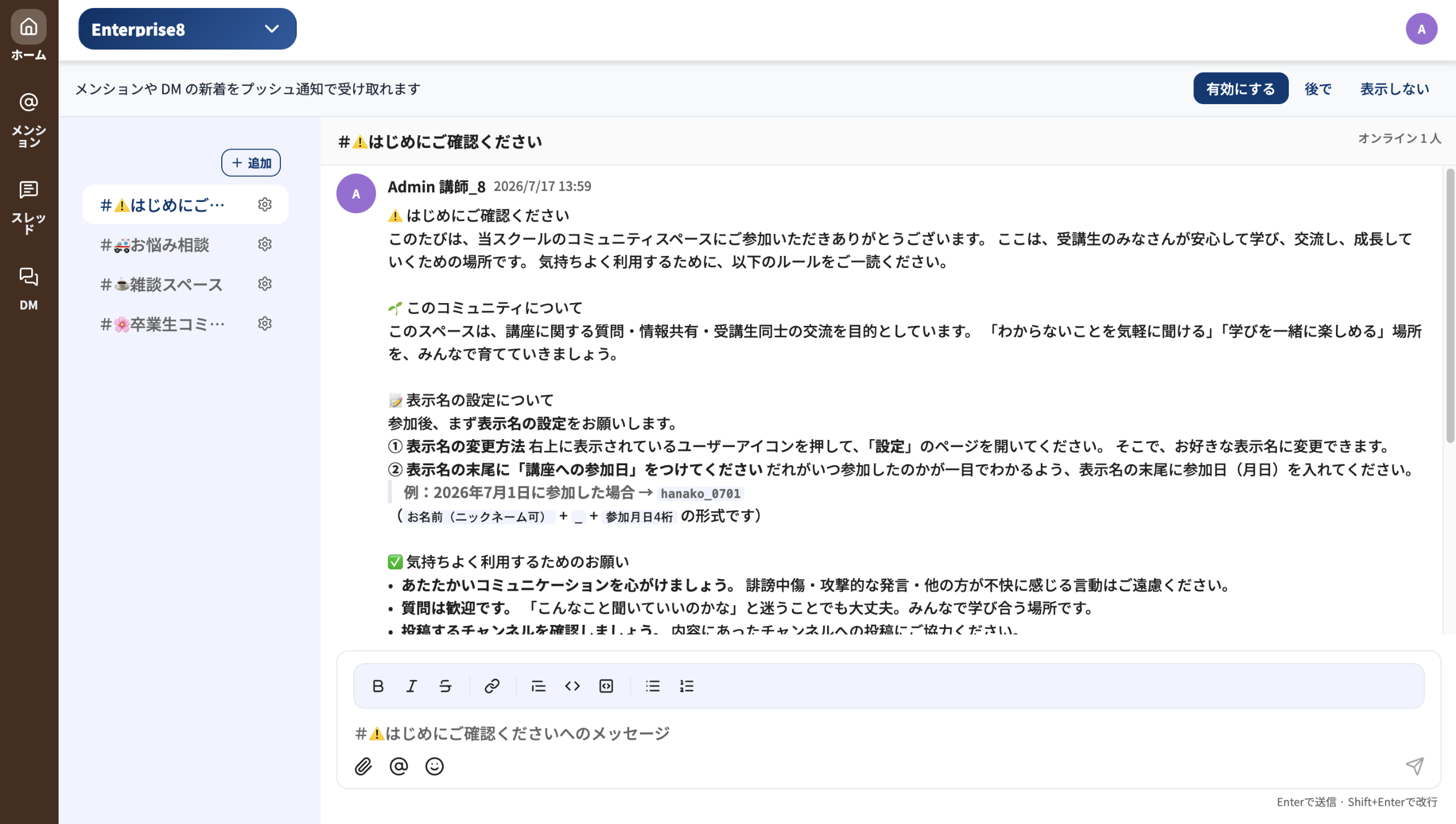
Task: Open the メンション mentions section
Action: 28,120
